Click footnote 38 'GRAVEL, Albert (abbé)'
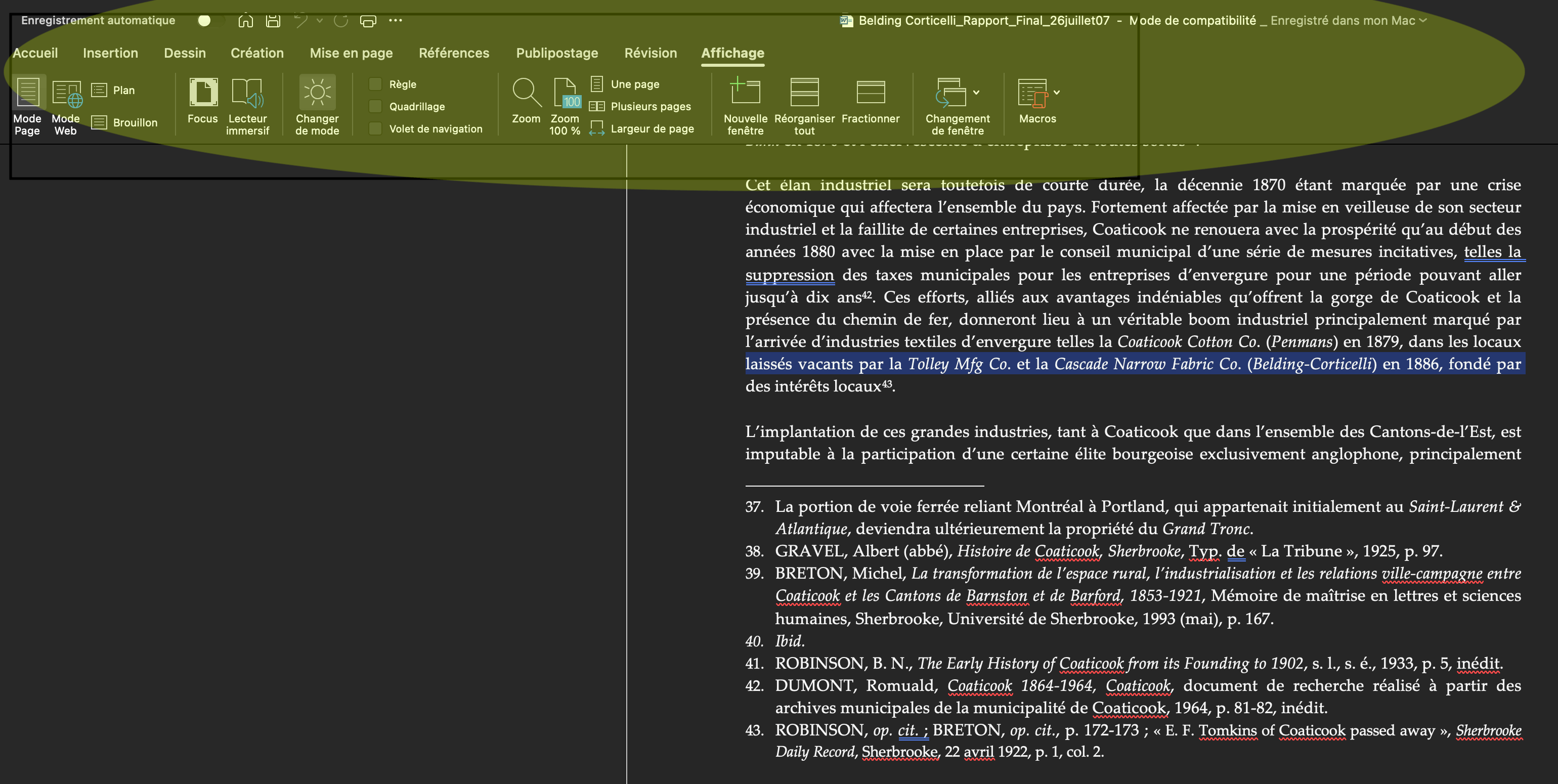The width and height of the screenshot is (1558, 784). 863,551
